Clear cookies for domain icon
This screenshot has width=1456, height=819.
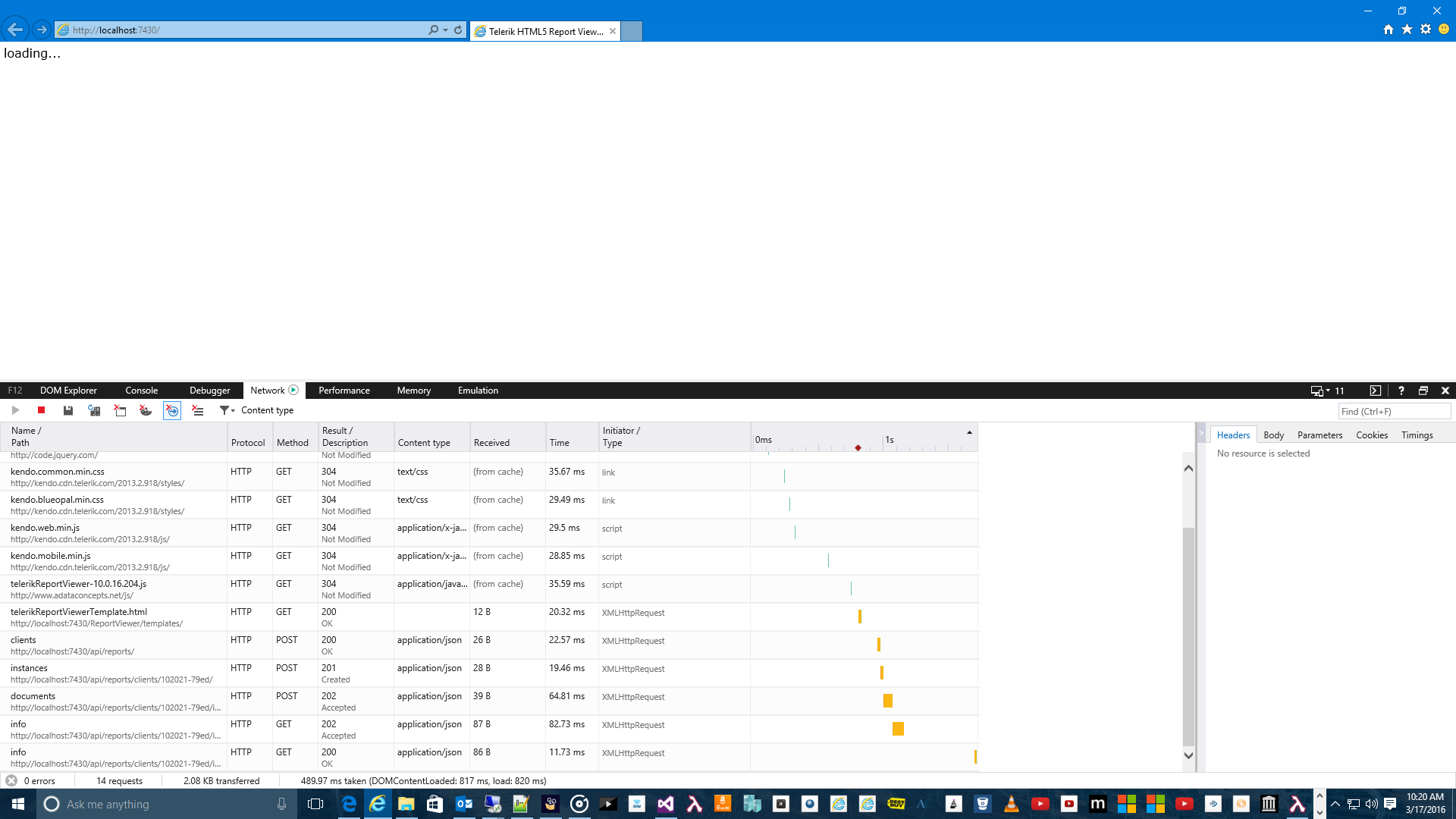coord(146,410)
